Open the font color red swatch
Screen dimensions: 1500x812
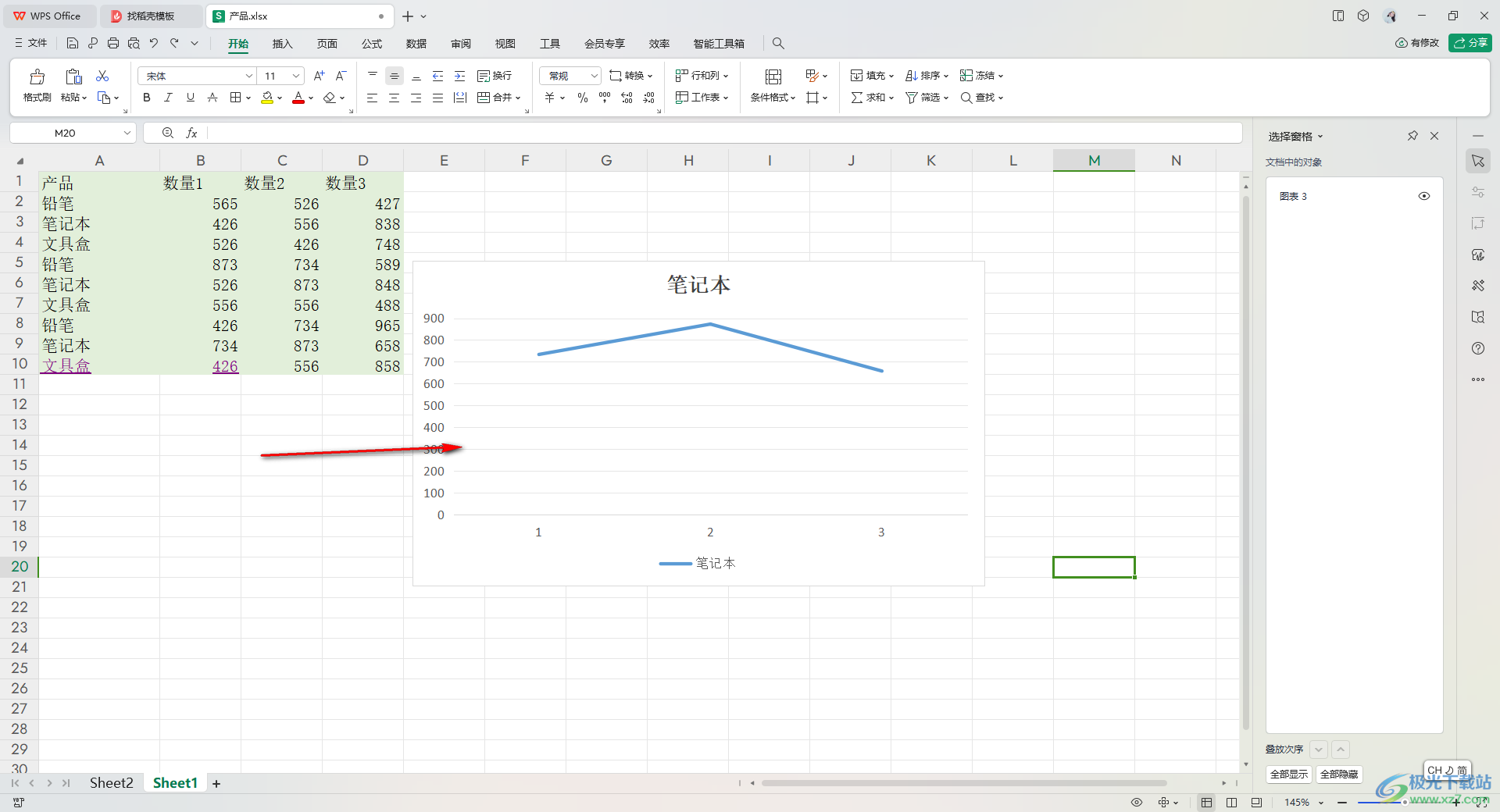tap(298, 98)
